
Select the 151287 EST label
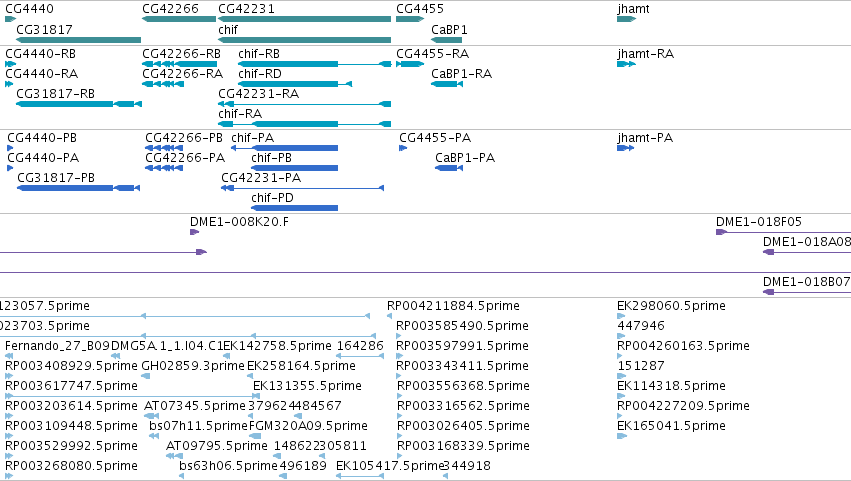(641, 366)
